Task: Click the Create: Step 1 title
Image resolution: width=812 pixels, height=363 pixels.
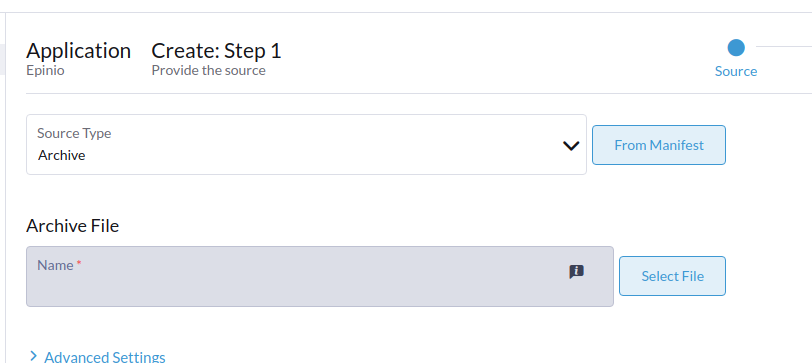Action: point(216,51)
